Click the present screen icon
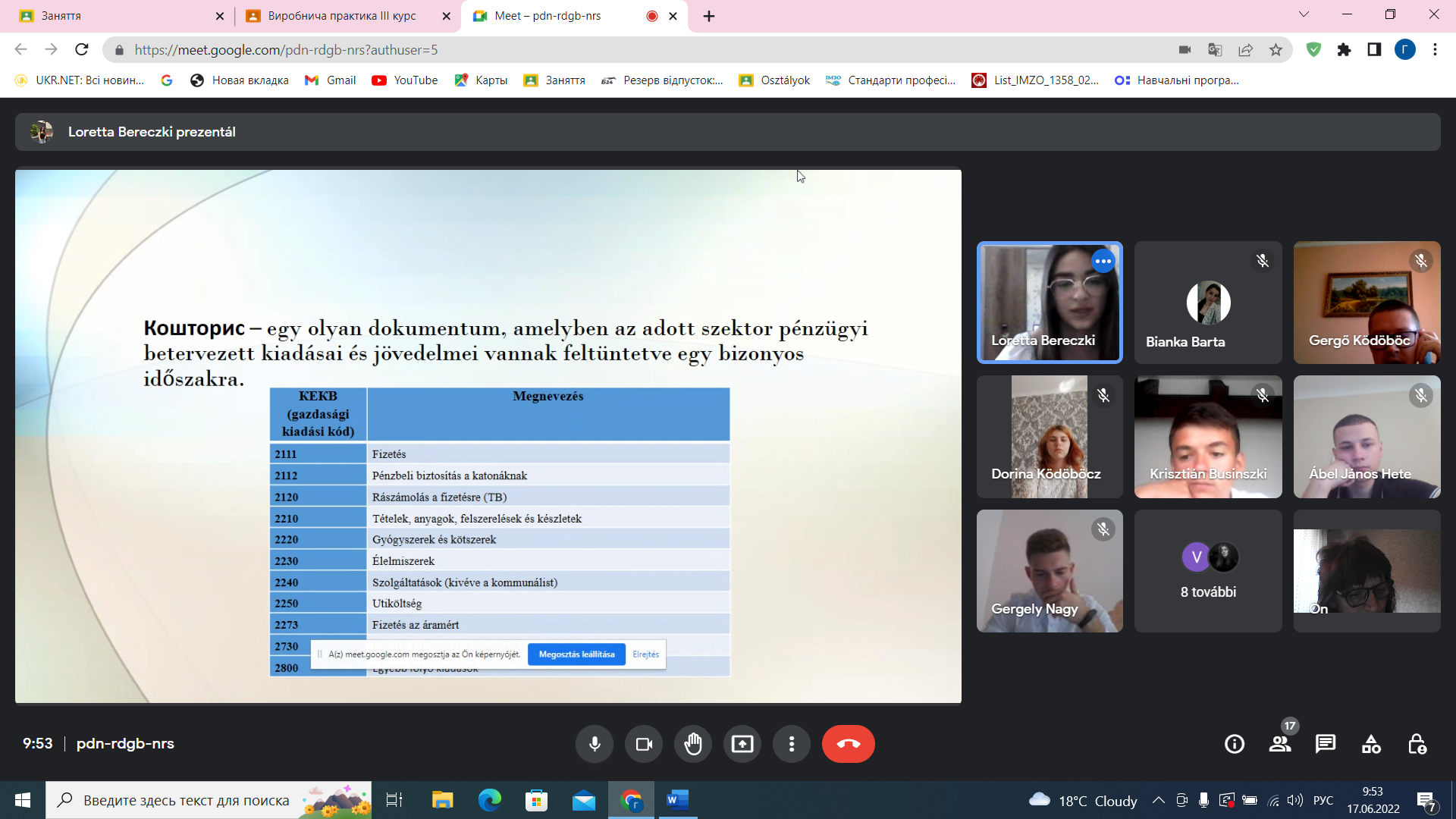Image resolution: width=1456 pixels, height=819 pixels. [x=742, y=744]
